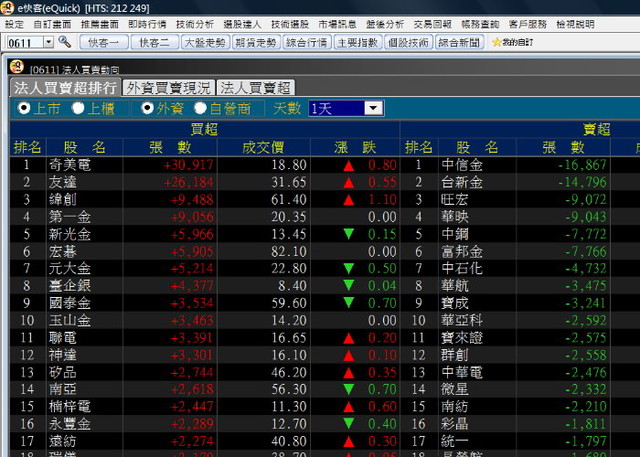Open the 交易回報 menu
640x457 pixels.
coord(433,24)
